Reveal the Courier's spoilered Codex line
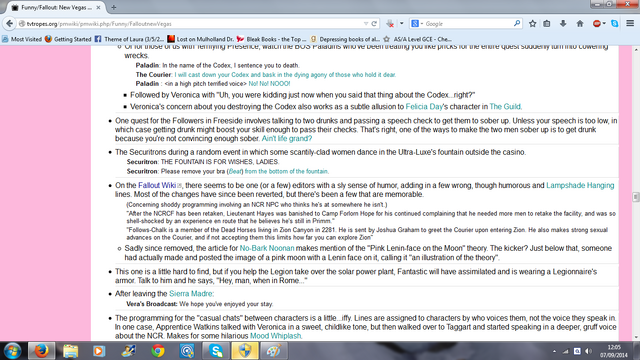The image size is (640, 360). coord(285,75)
